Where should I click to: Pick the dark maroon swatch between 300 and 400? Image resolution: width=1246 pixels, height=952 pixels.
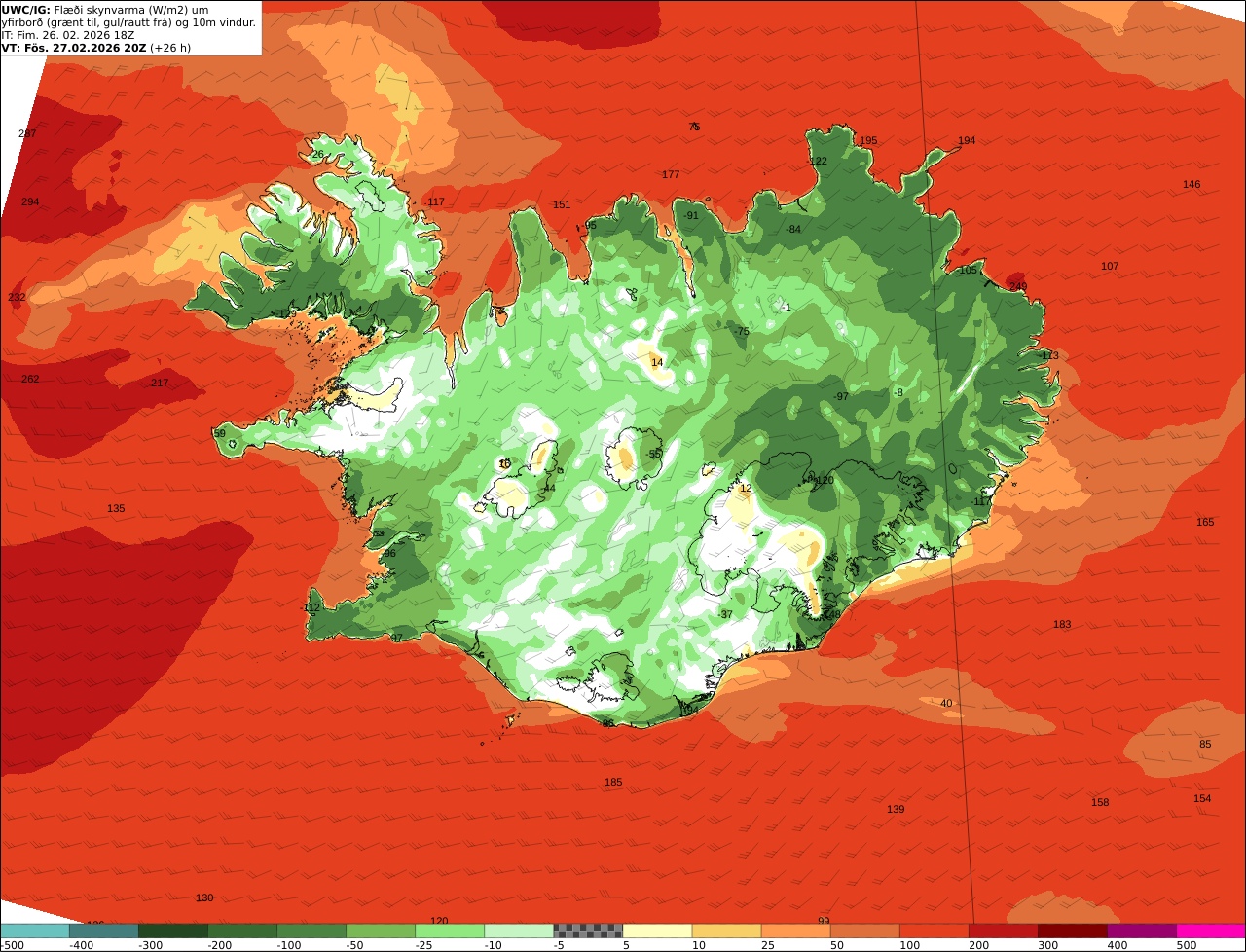pyautogui.click(x=1072, y=931)
